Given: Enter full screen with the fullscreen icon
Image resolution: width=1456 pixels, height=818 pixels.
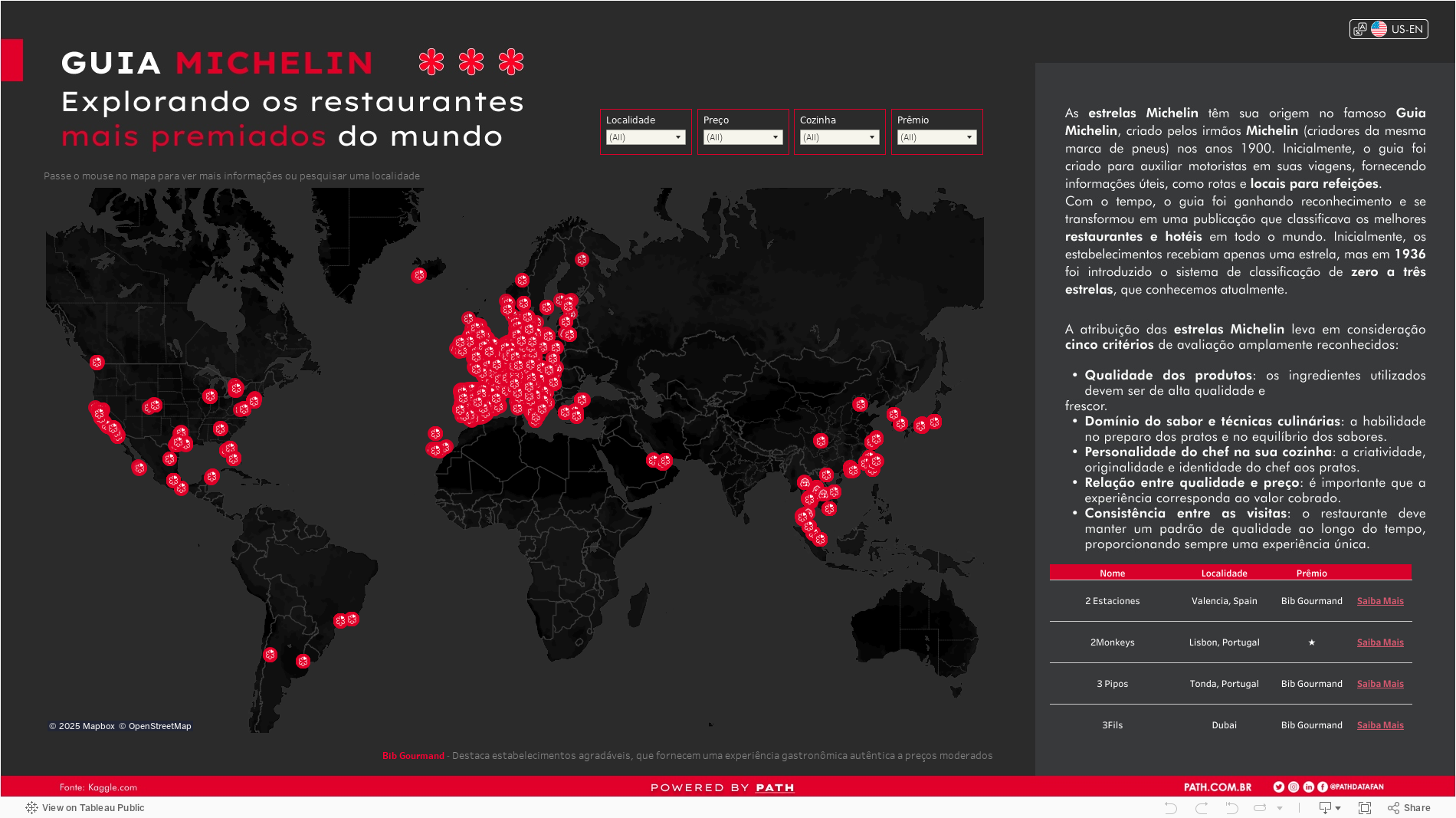Looking at the screenshot, I should (x=1365, y=808).
